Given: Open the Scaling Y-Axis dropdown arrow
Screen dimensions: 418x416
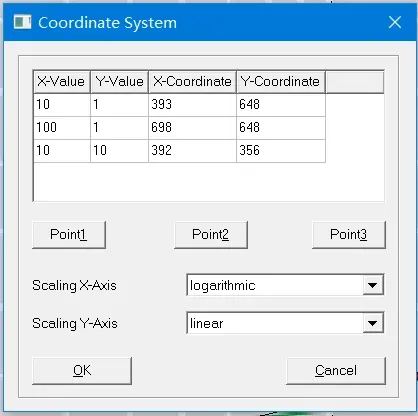Looking at the screenshot, I should [373, 323].
